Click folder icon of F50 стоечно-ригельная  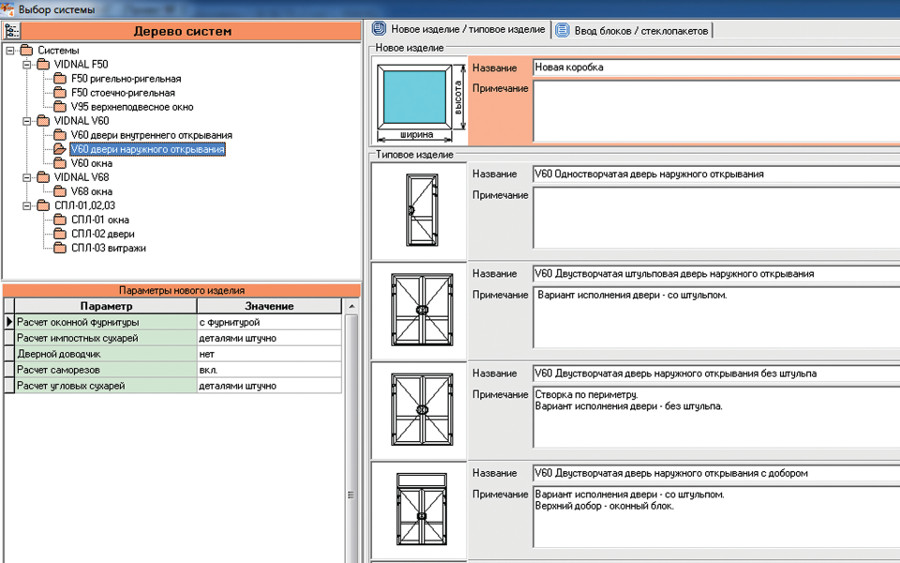point(60,92)
